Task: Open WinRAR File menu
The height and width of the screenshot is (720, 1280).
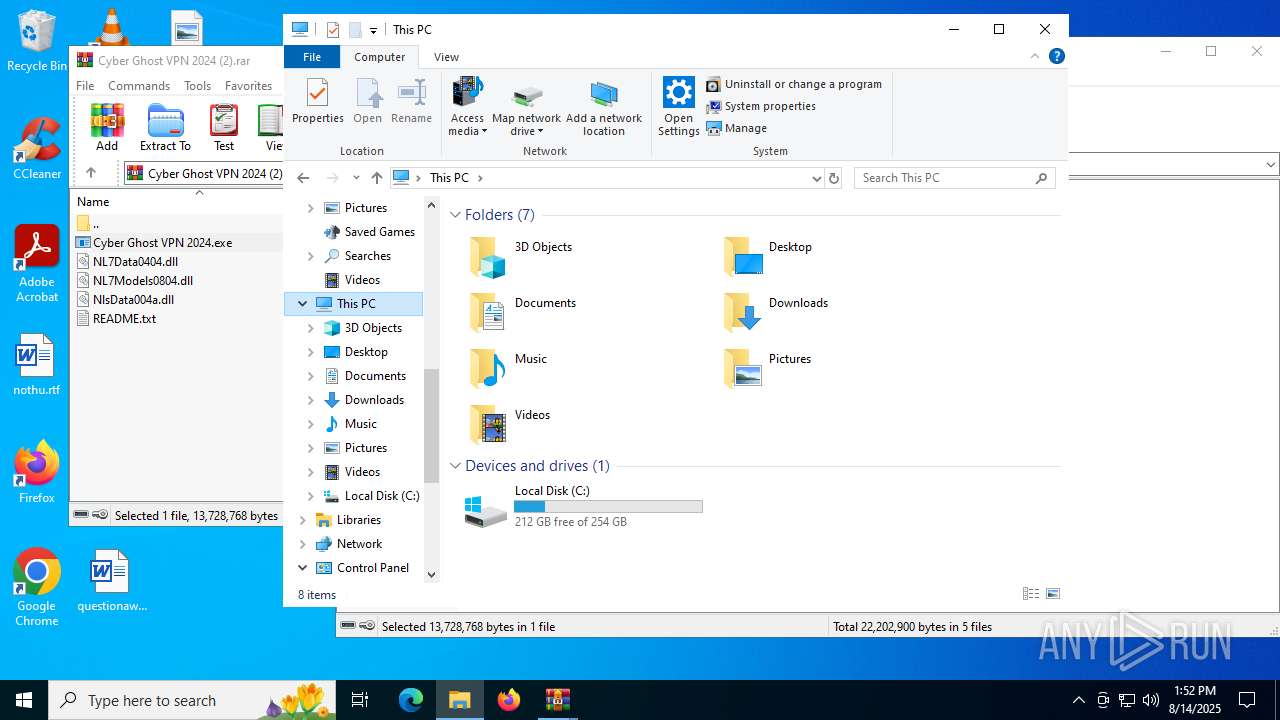Action: [85, 86]
